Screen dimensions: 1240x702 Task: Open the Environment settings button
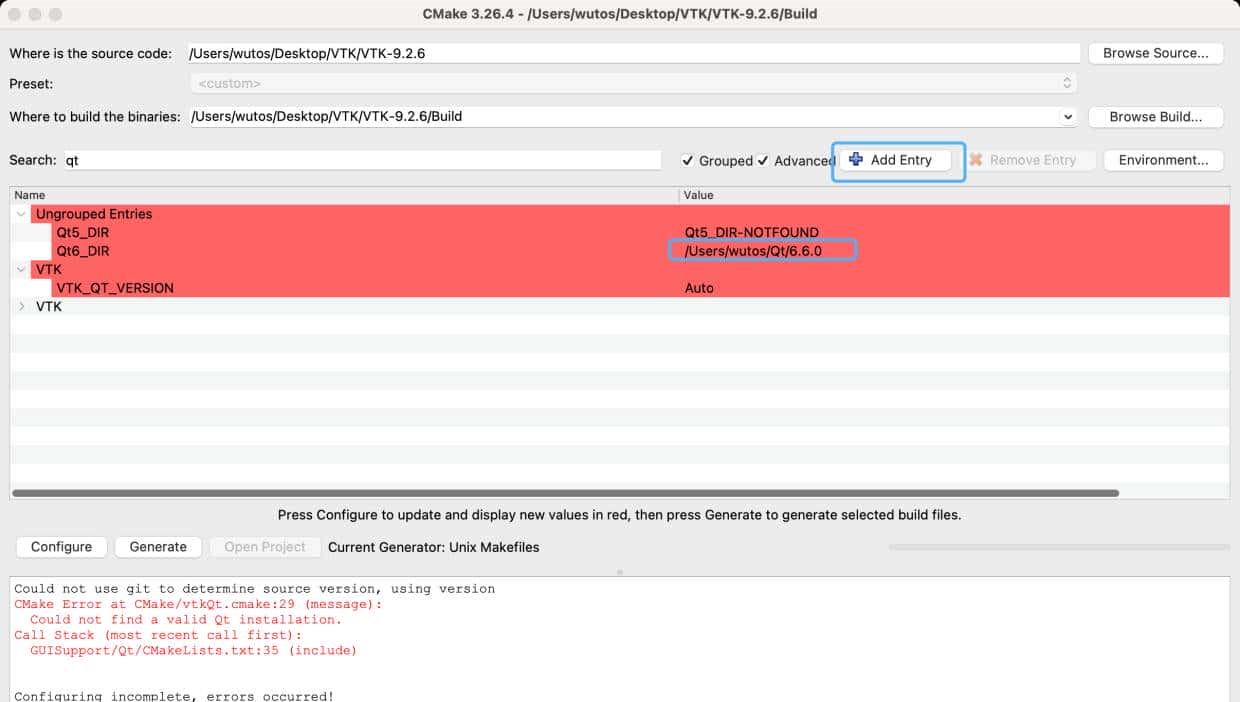1163,160
